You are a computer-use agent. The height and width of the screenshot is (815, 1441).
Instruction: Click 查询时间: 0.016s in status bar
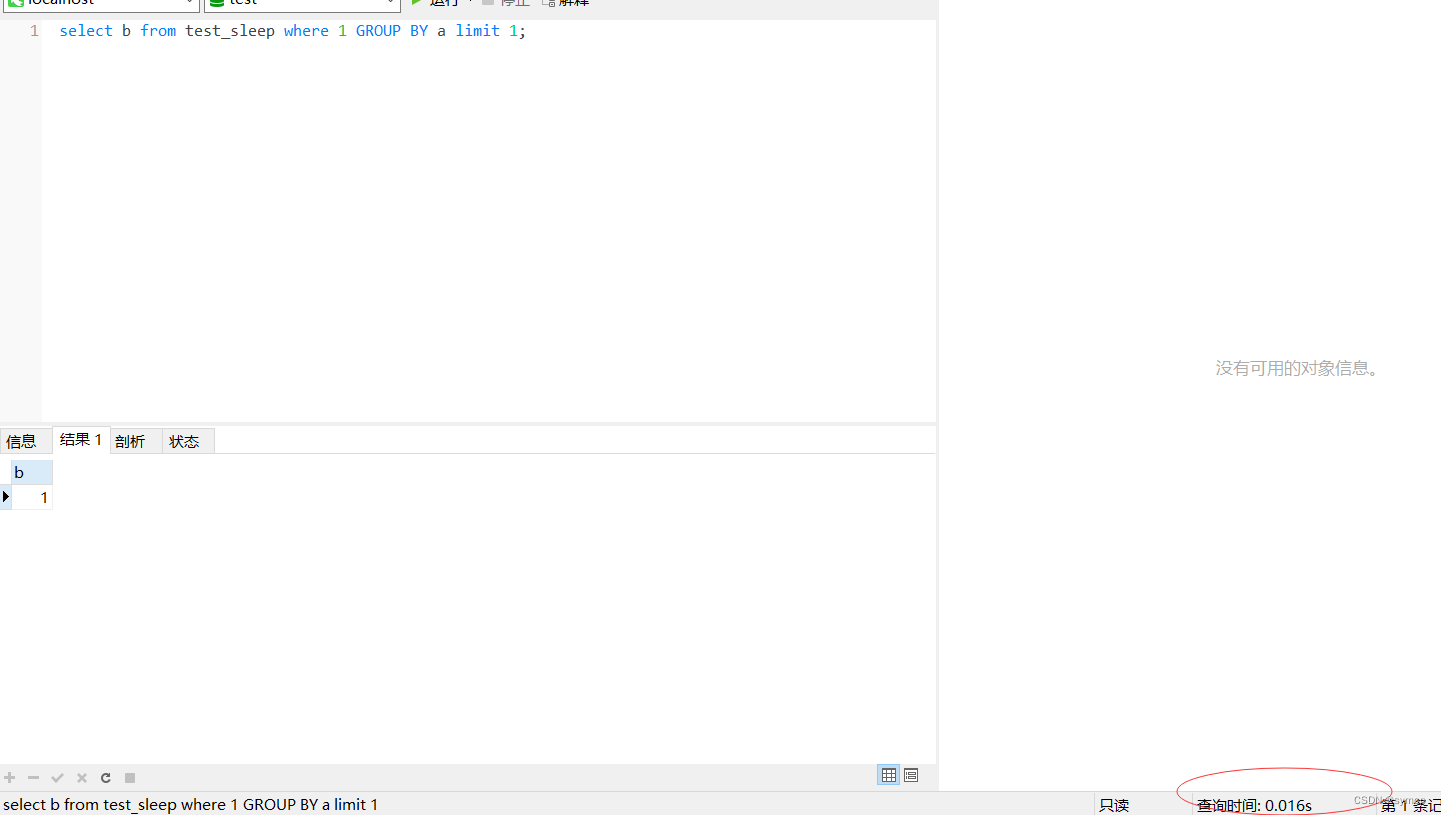click(x=1254, y=805)
